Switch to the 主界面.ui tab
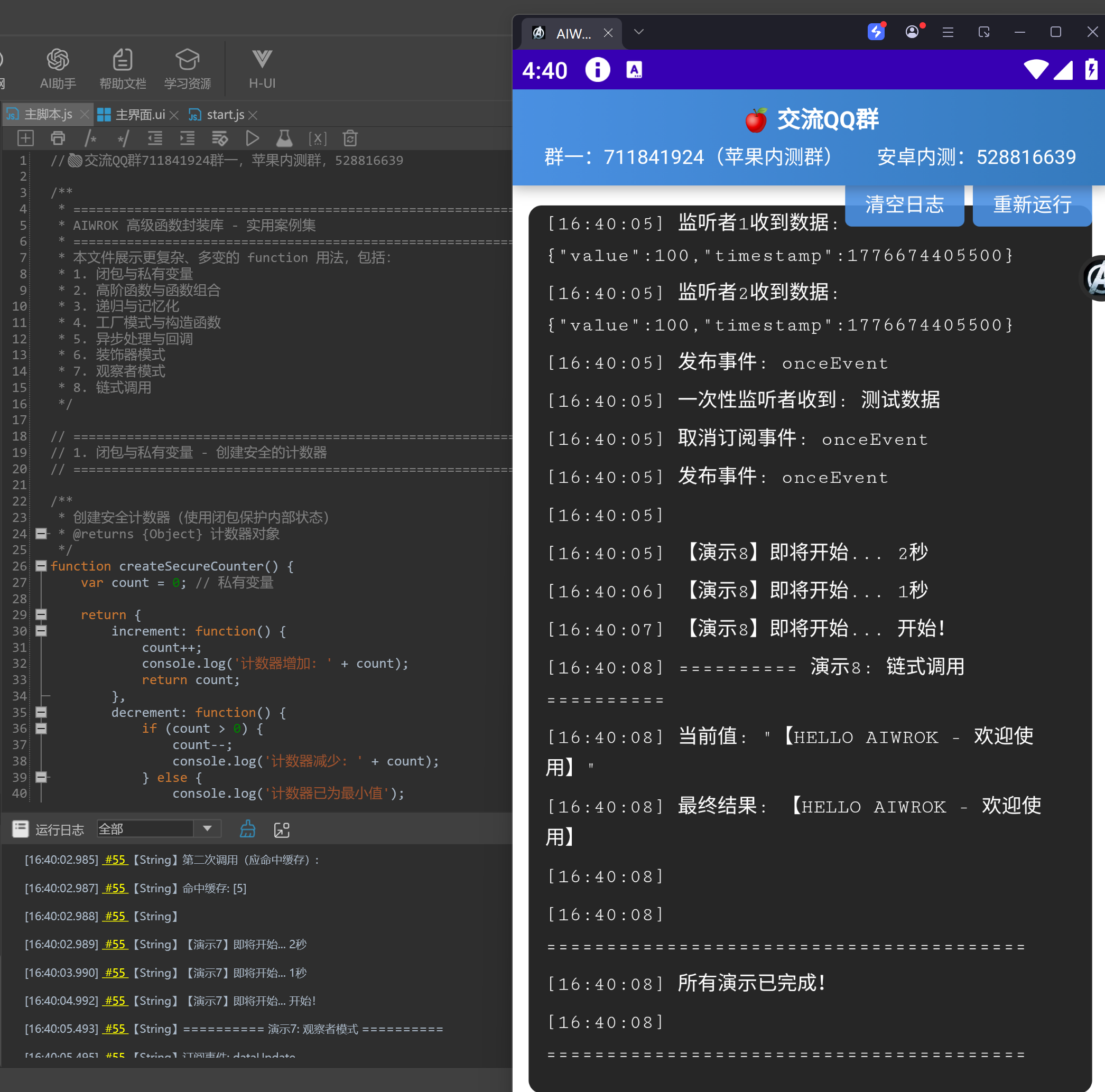Screen dimensions: 1105x1092 (x=140, y=115)
